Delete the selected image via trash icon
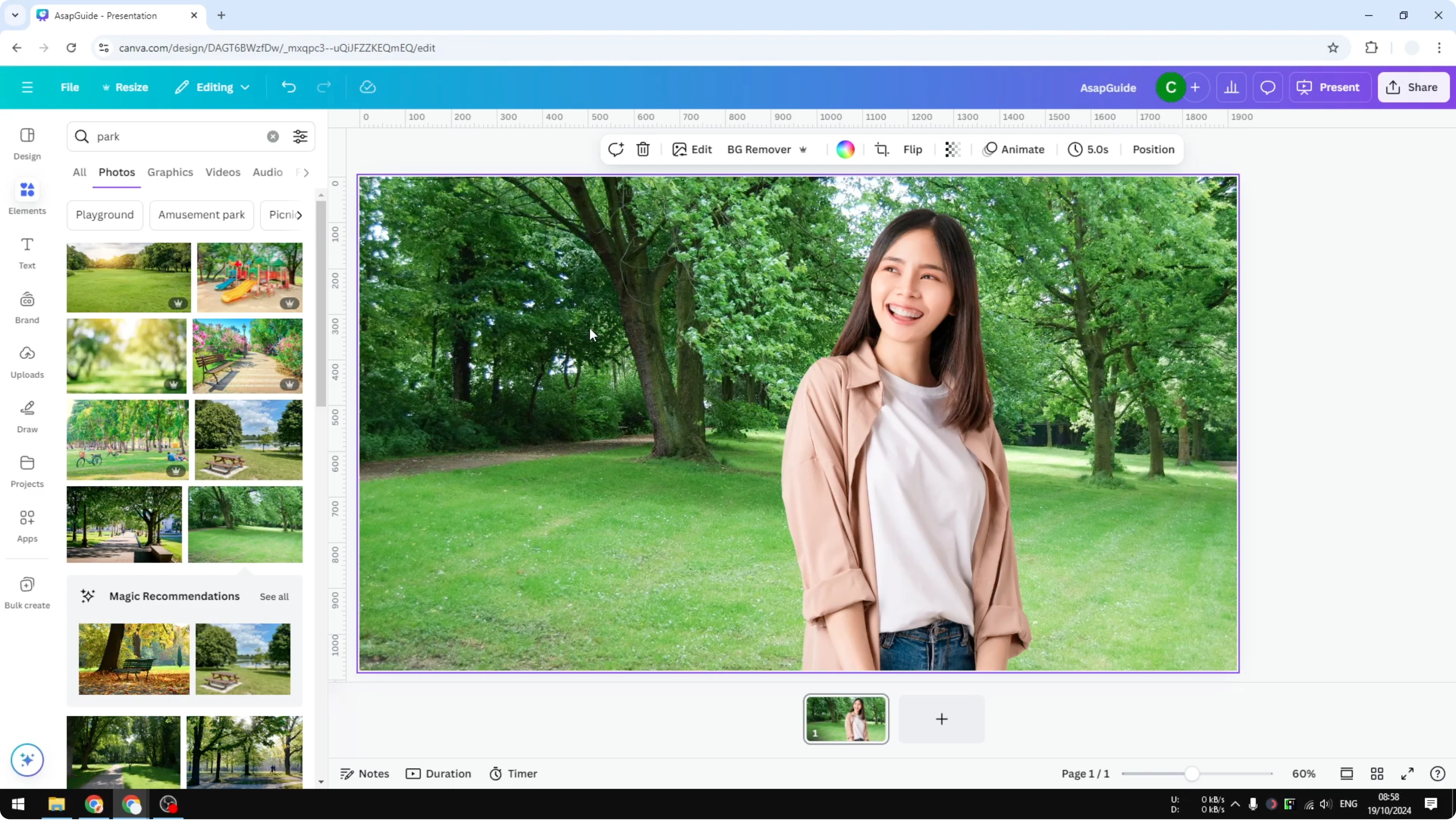This screenshot has width=1456, height=820. (x=643, y=149)
